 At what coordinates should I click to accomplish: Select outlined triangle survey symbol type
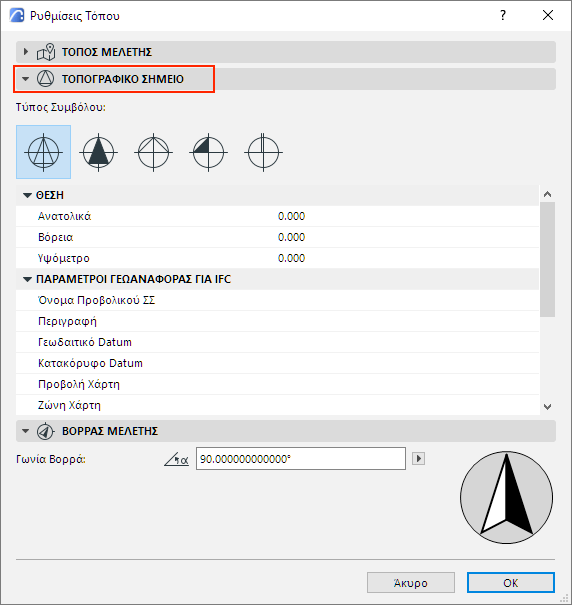click(x=44, y=152)
